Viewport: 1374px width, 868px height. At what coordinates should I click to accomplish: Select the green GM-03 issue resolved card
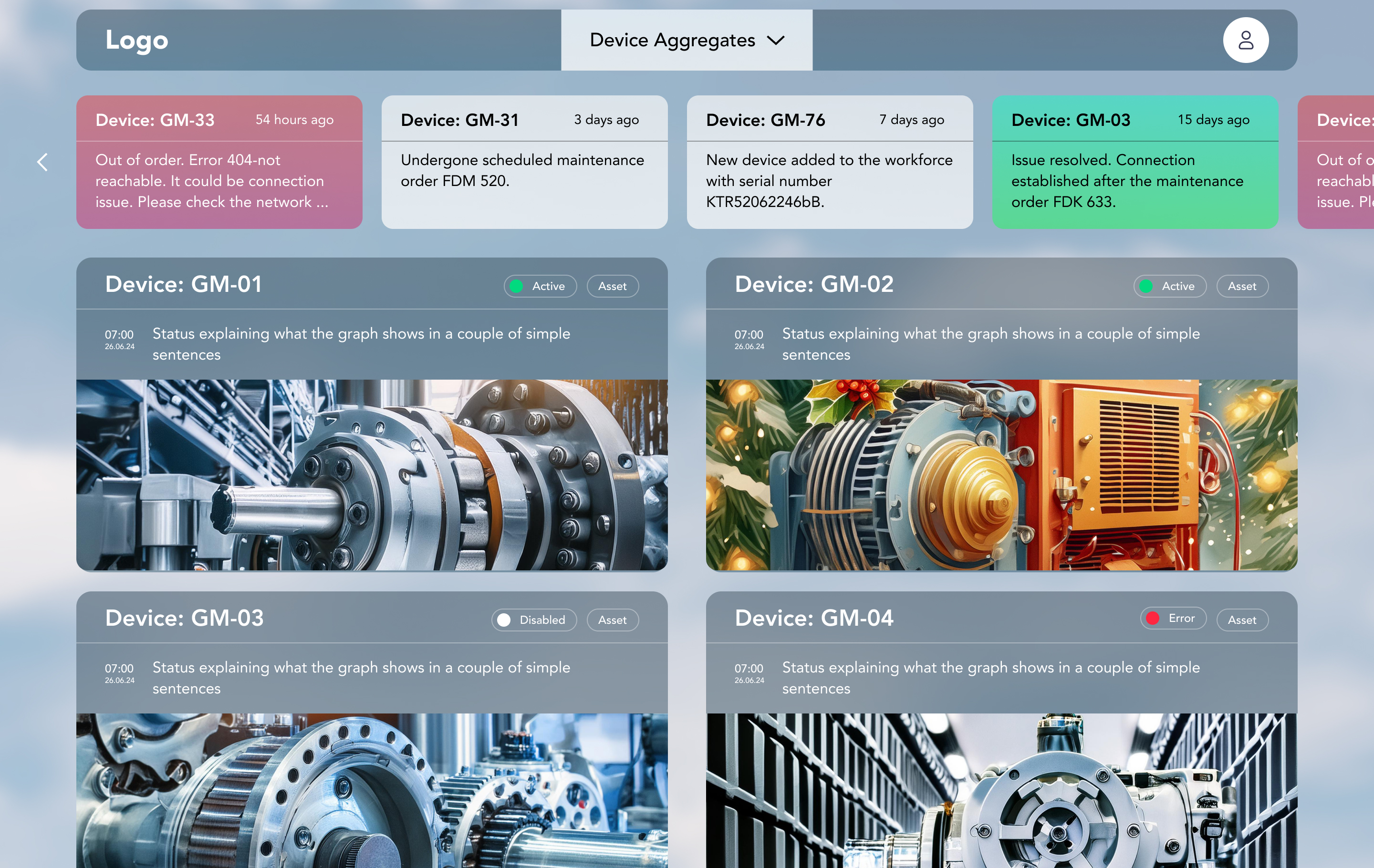pyautogui.click(x=1135, y=162)
